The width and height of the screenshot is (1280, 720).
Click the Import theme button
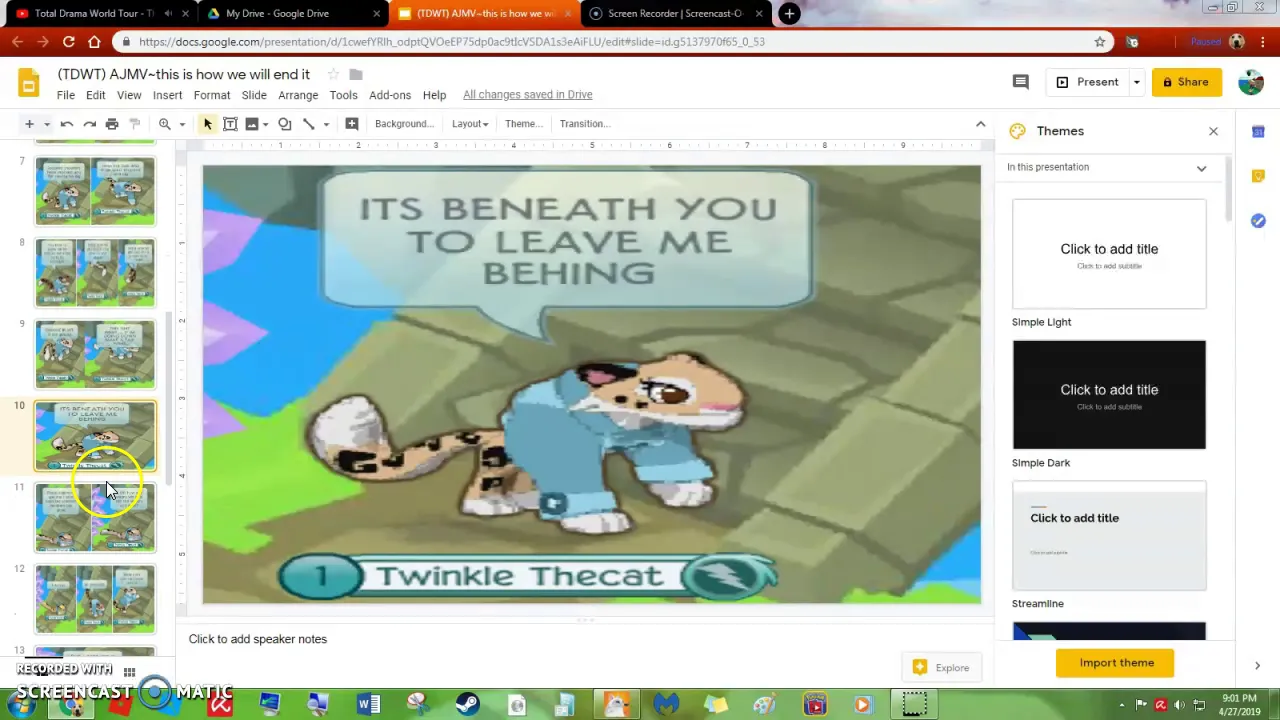[1115, 663]
